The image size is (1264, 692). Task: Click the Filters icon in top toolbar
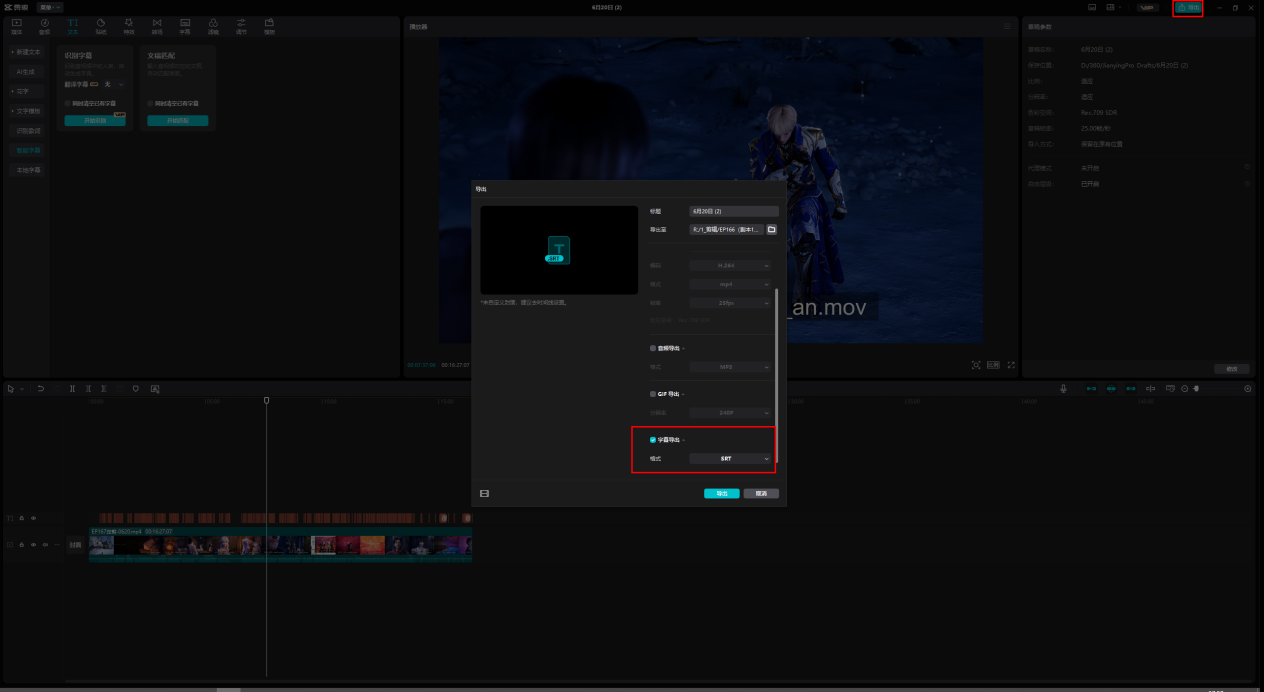213,24
